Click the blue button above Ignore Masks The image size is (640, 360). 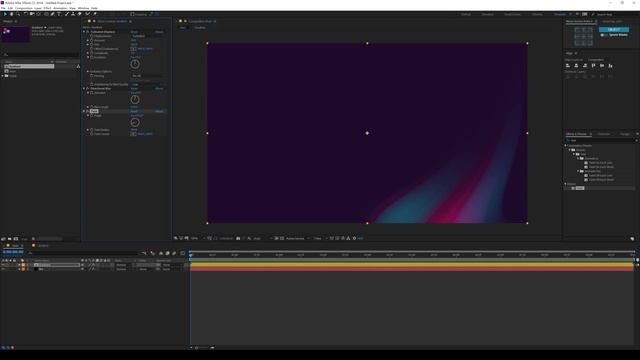tap(614, 30)
